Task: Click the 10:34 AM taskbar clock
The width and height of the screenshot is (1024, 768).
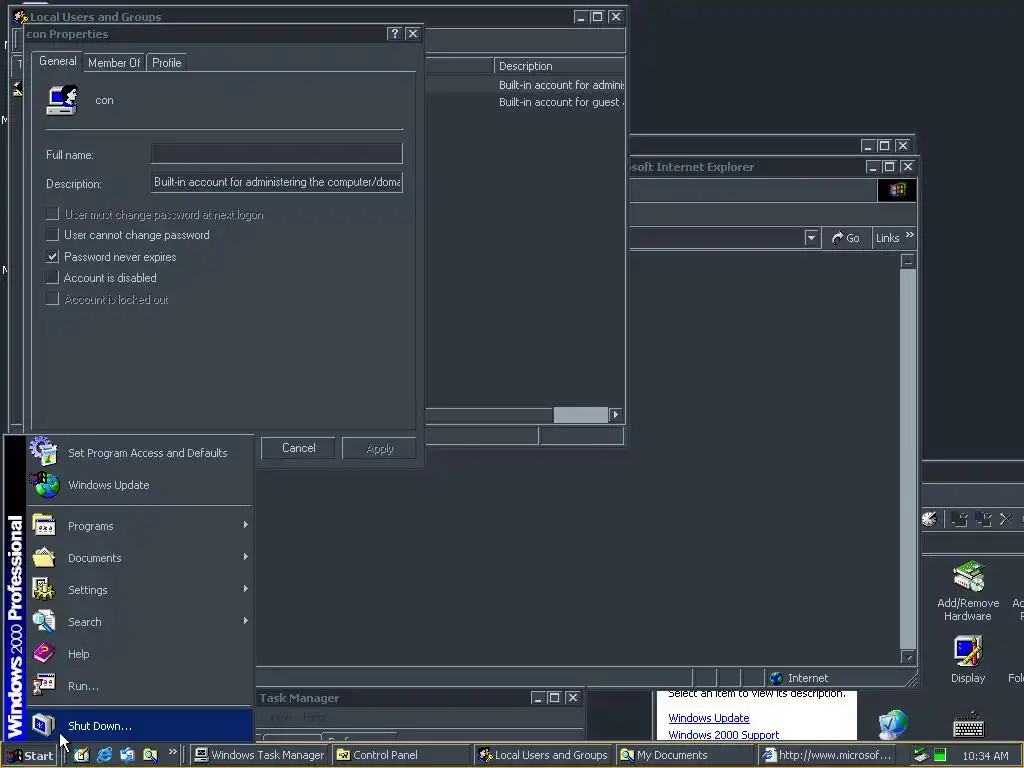Action: pos(985,756)
